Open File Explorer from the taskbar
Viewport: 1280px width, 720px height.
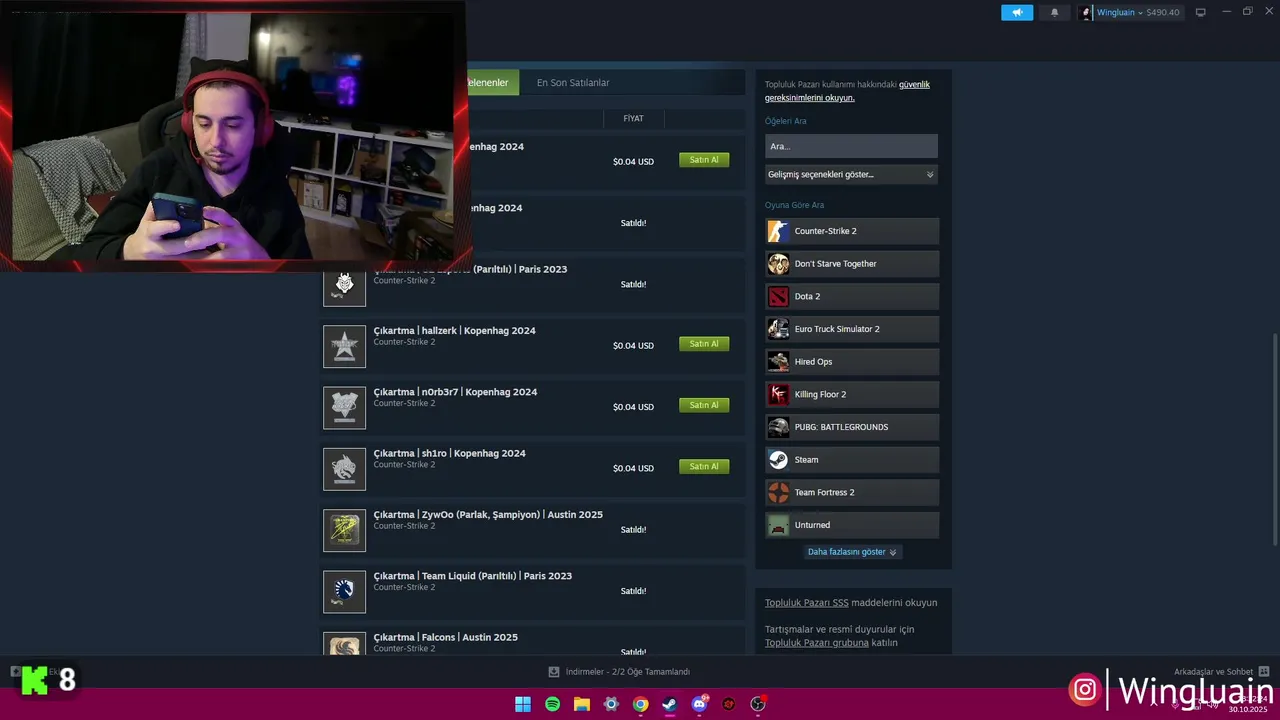click(x=582, y=704)
